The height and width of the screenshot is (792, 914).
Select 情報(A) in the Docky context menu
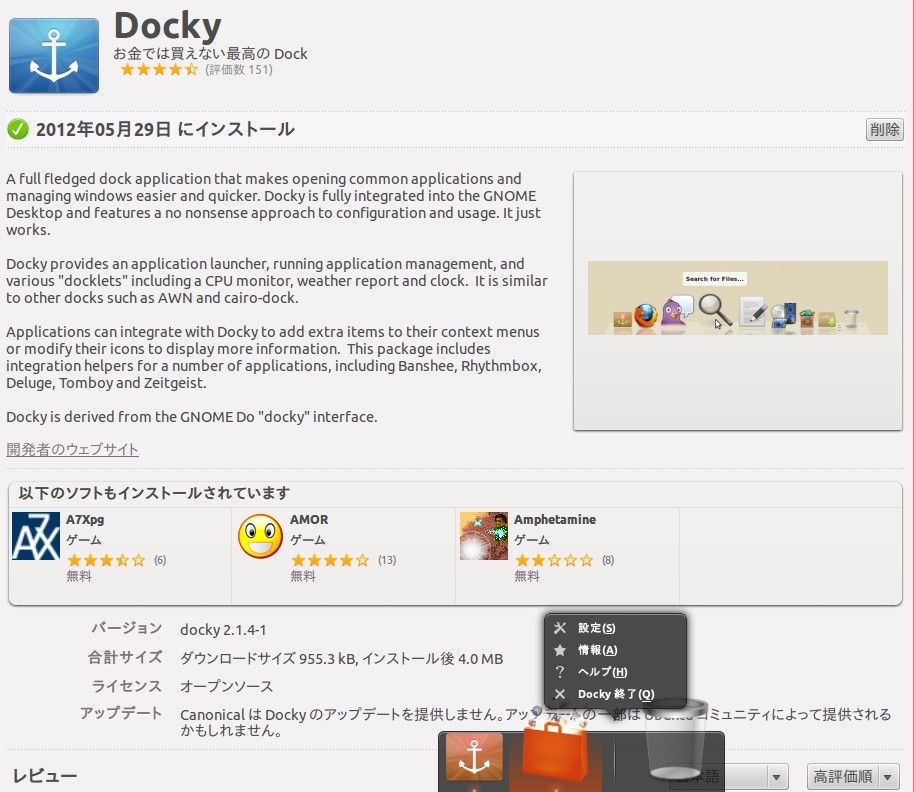pos(616,650)
